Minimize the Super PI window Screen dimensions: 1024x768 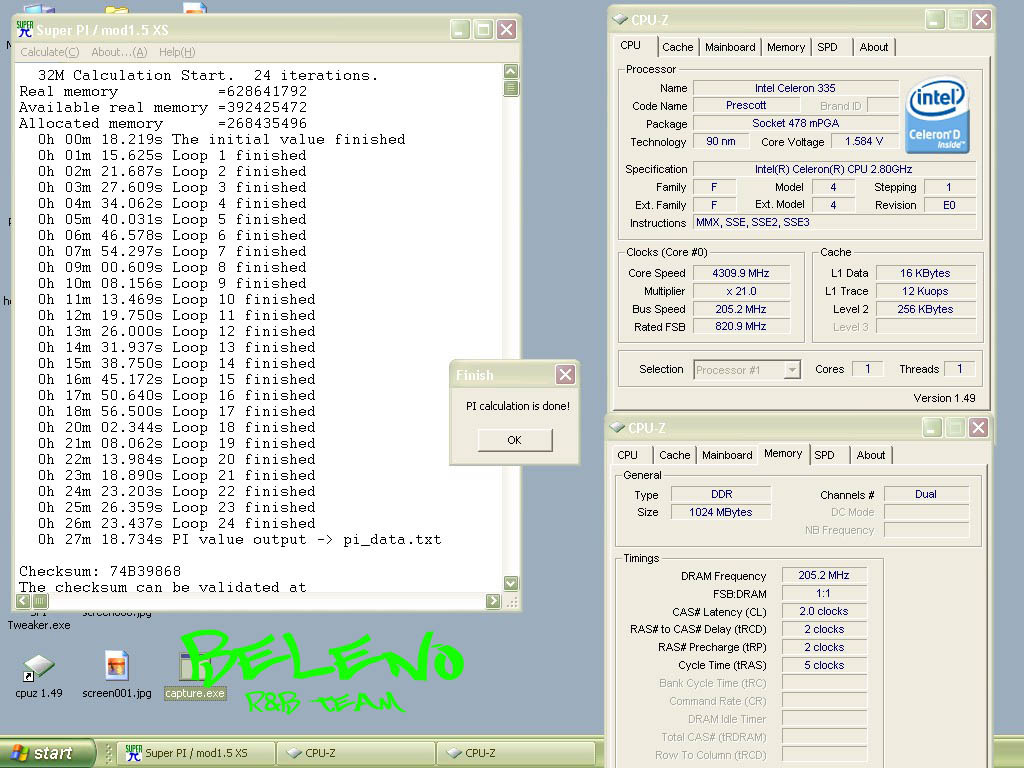tap(460, 29)
